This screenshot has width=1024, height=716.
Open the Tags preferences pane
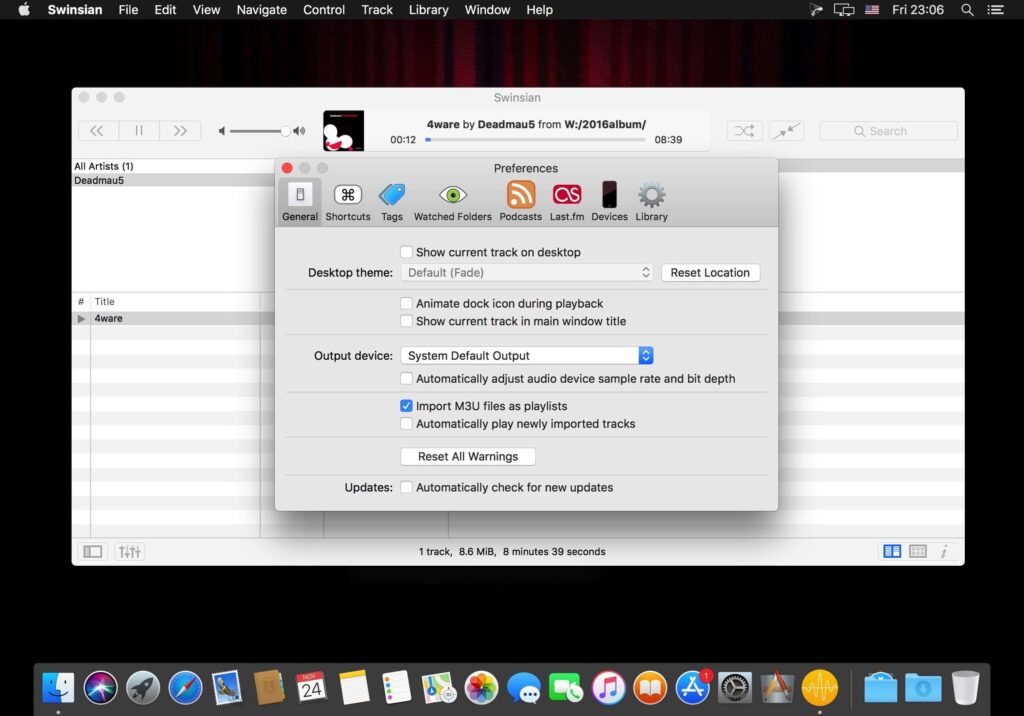pyautogui.click(x=392, y=201)
